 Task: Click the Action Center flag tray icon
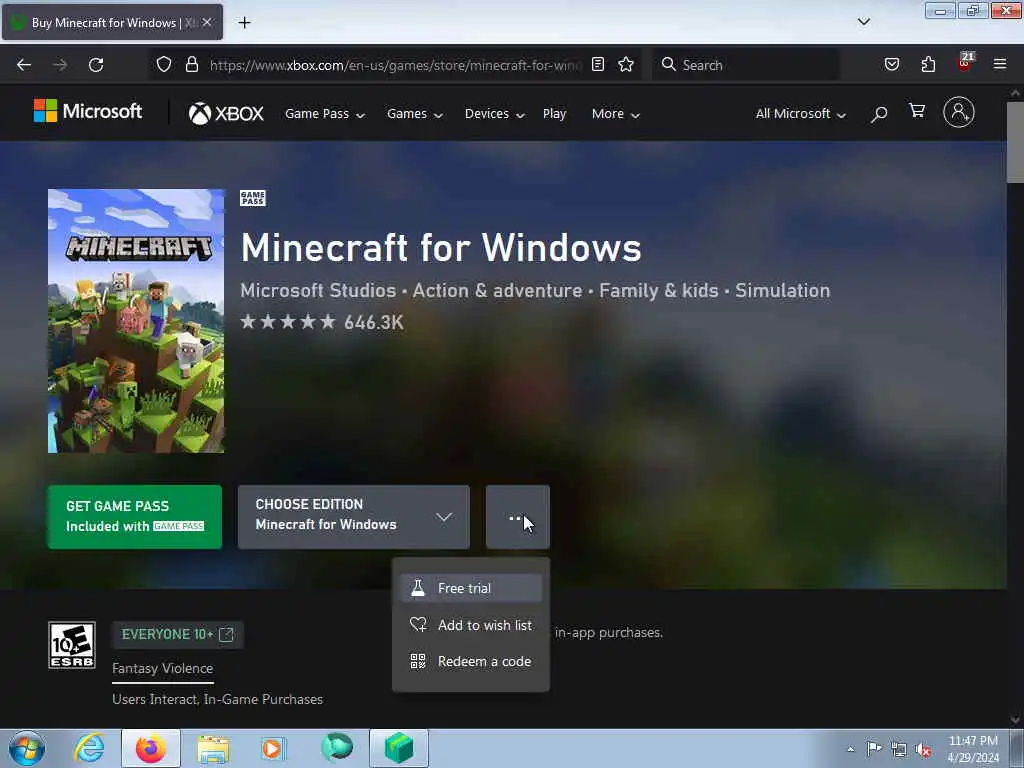(874, 748)
